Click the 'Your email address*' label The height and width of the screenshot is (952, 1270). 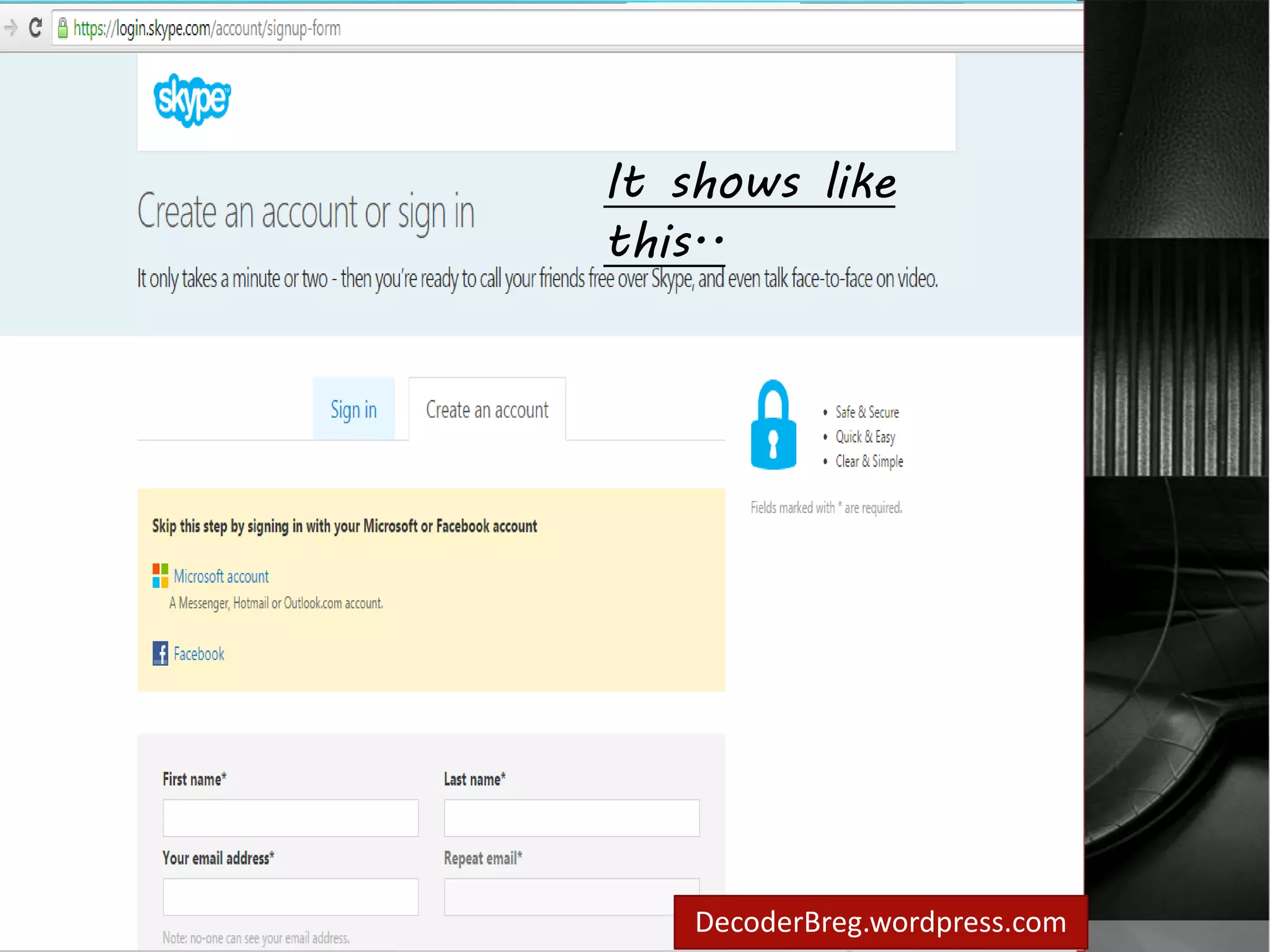[218, 858]
